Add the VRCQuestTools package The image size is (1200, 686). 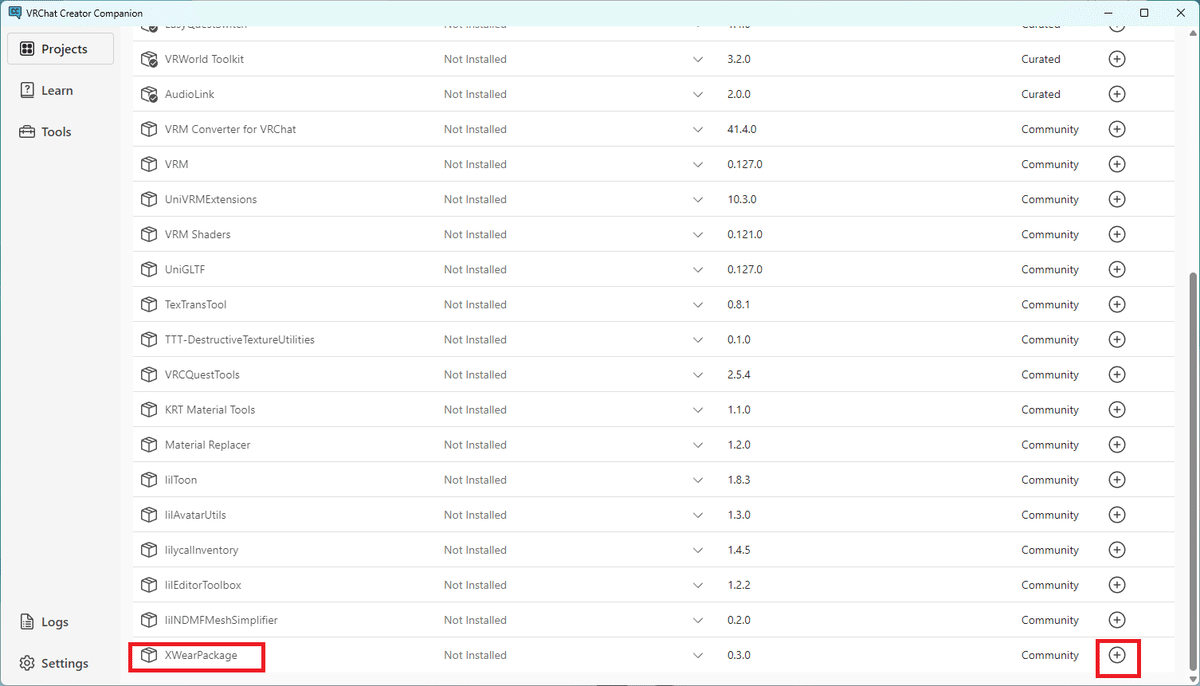click(x=1117, y=374)
